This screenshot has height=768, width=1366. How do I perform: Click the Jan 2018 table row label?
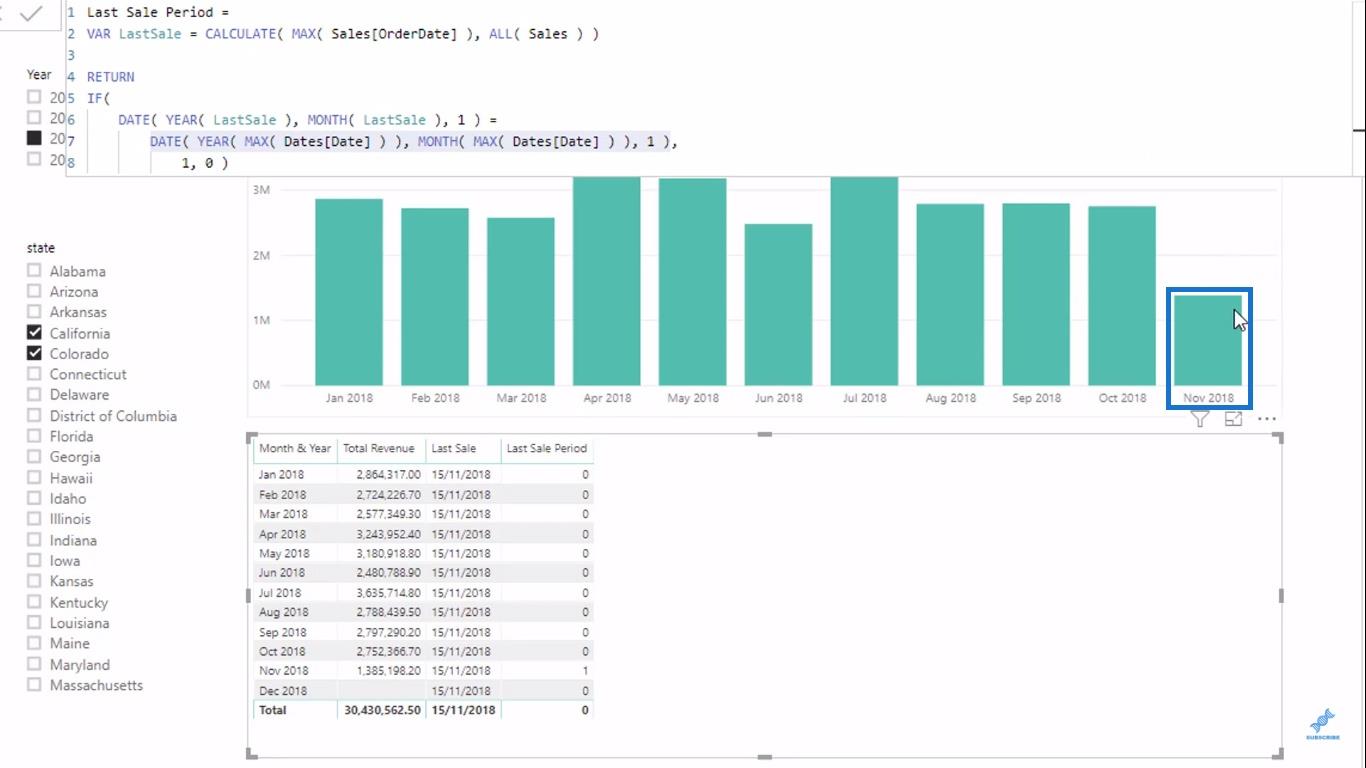[x=283, y=474]
